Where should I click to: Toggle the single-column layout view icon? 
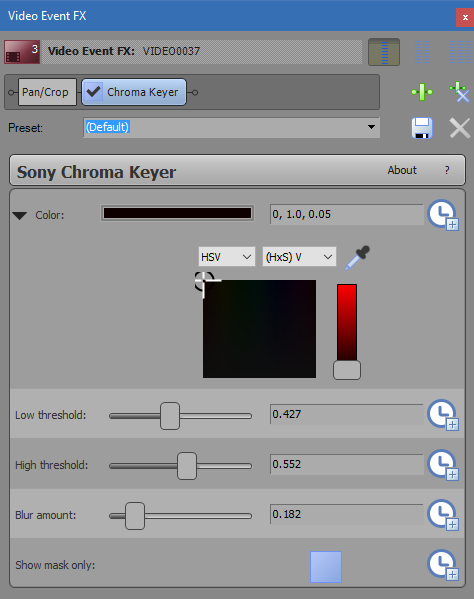pyautogui.click(x=384, y=52)
